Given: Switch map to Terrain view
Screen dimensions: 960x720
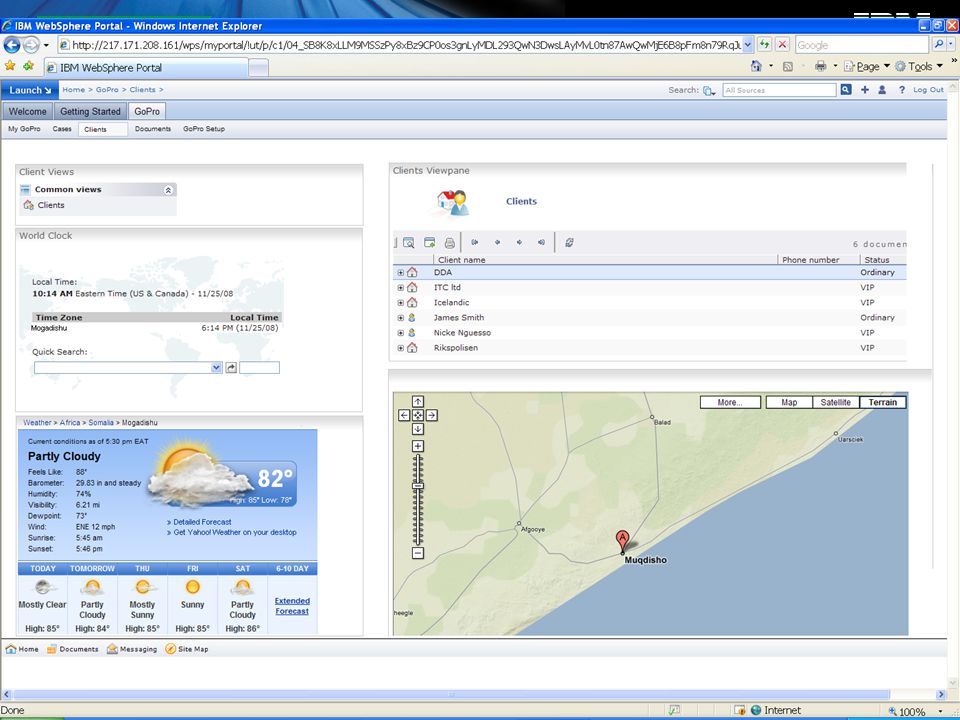Looking at the screenshot, I should (x=882, y=402).
